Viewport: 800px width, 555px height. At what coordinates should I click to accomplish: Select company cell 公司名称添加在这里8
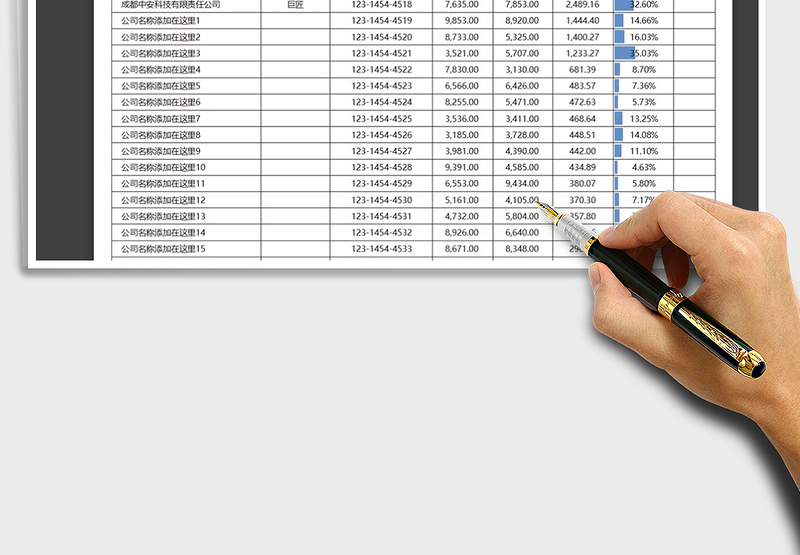tap(186, 135)
